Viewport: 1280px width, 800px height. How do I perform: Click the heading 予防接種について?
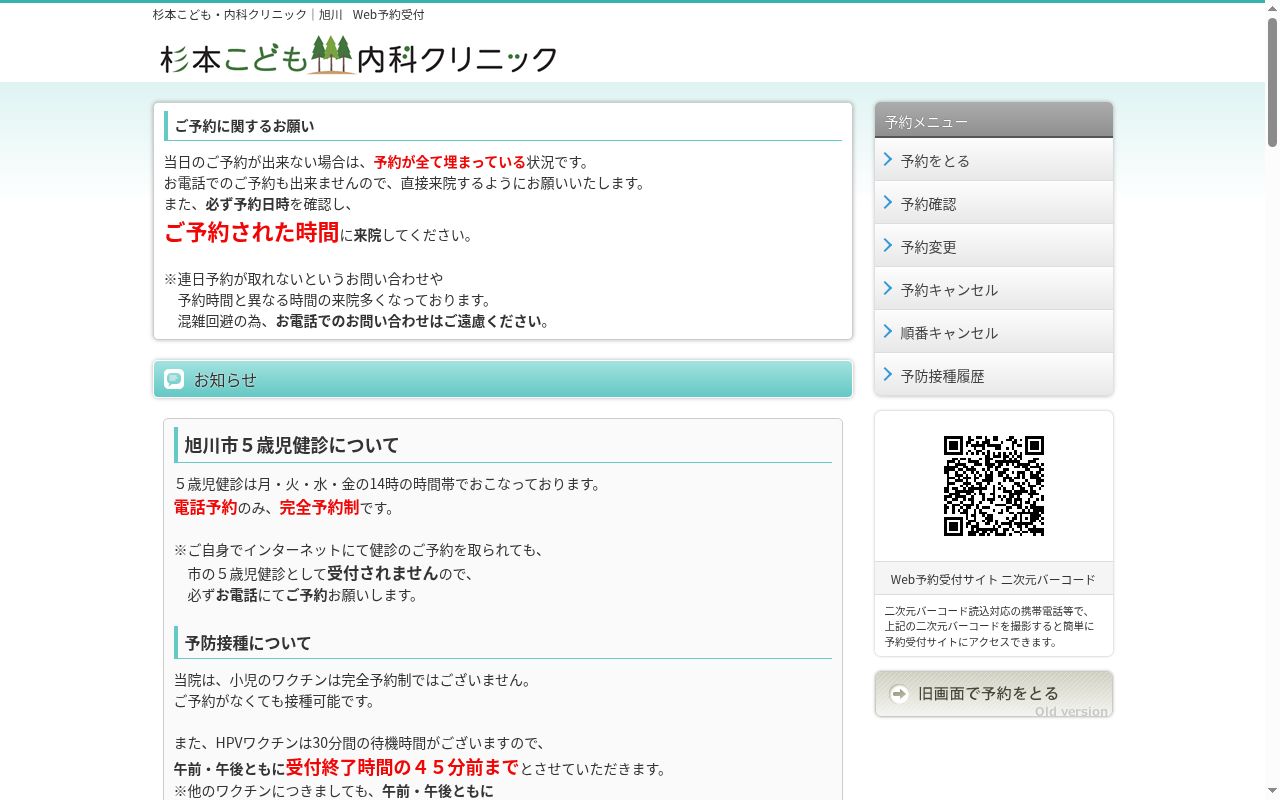click(x=248, y=643)
